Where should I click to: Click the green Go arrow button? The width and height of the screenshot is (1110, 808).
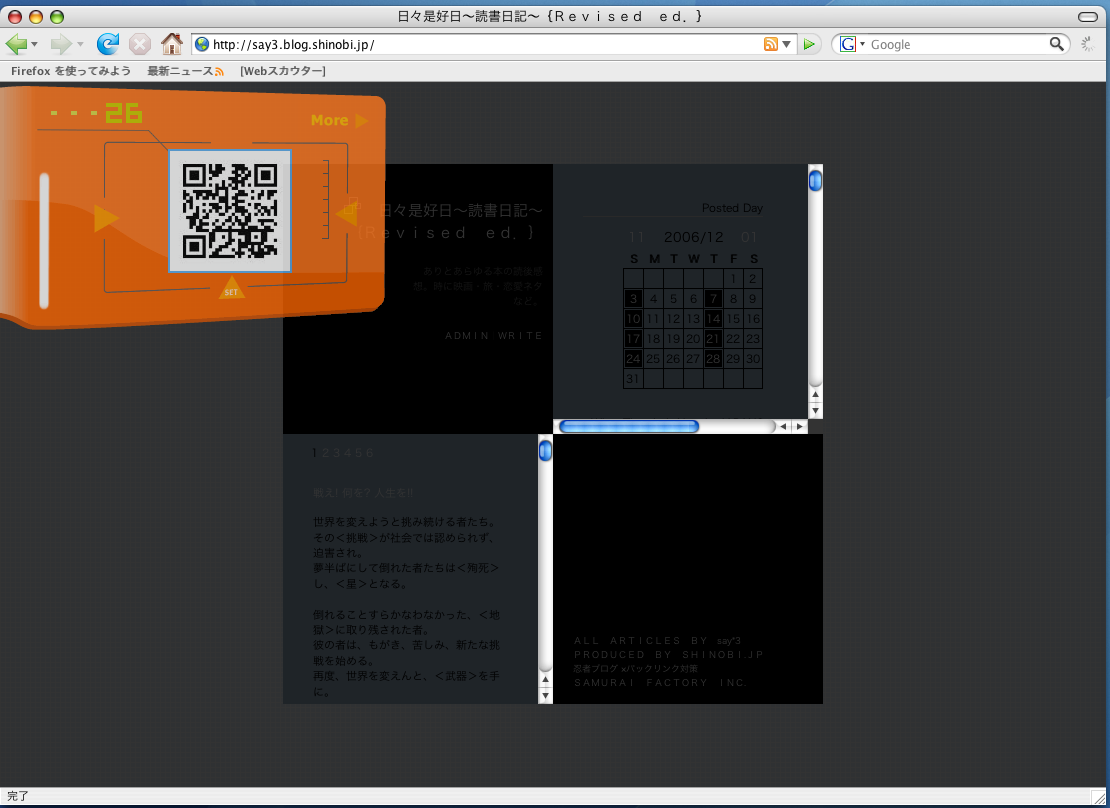[x=808, y=44]
